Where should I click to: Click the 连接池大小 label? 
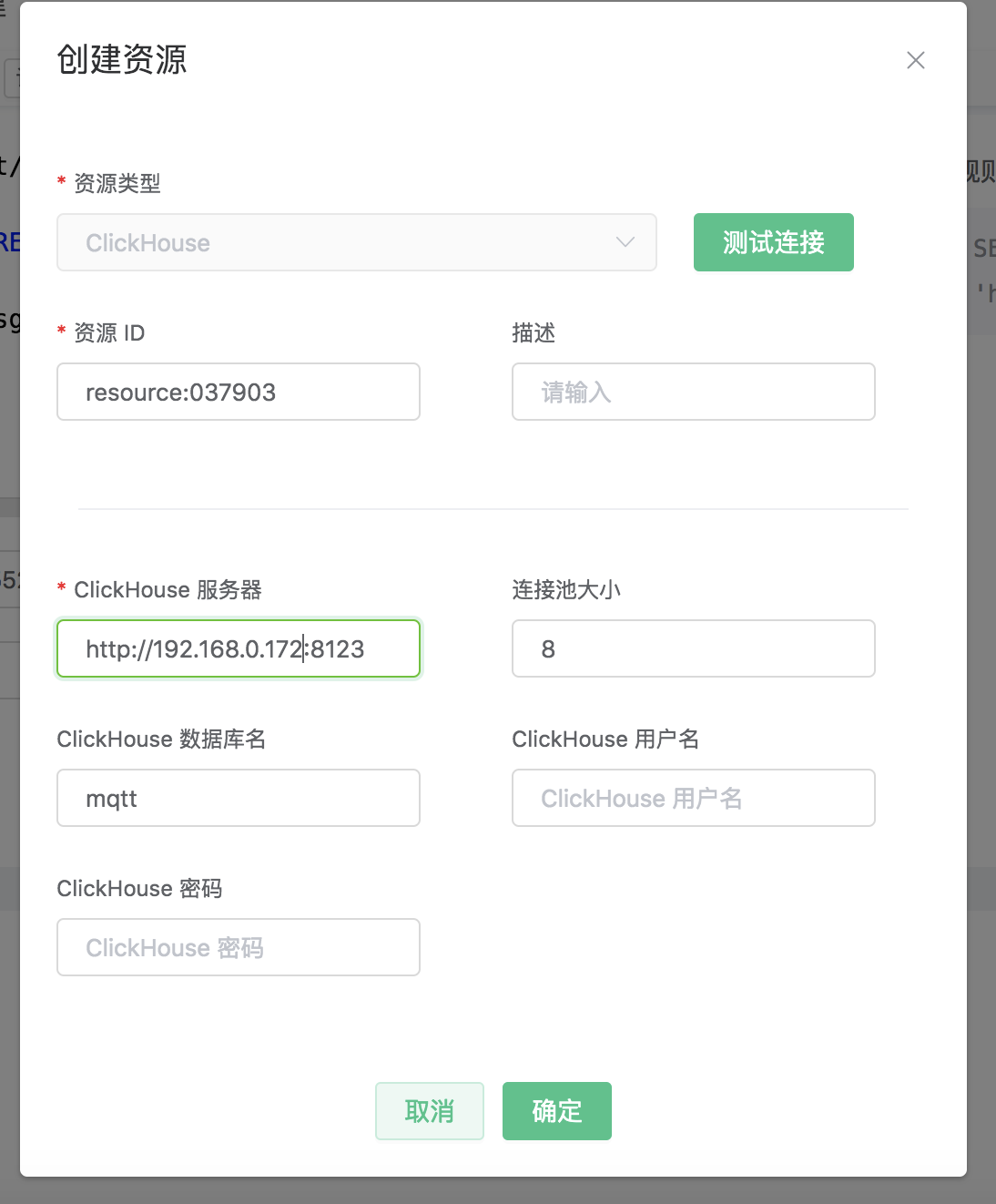565,590
